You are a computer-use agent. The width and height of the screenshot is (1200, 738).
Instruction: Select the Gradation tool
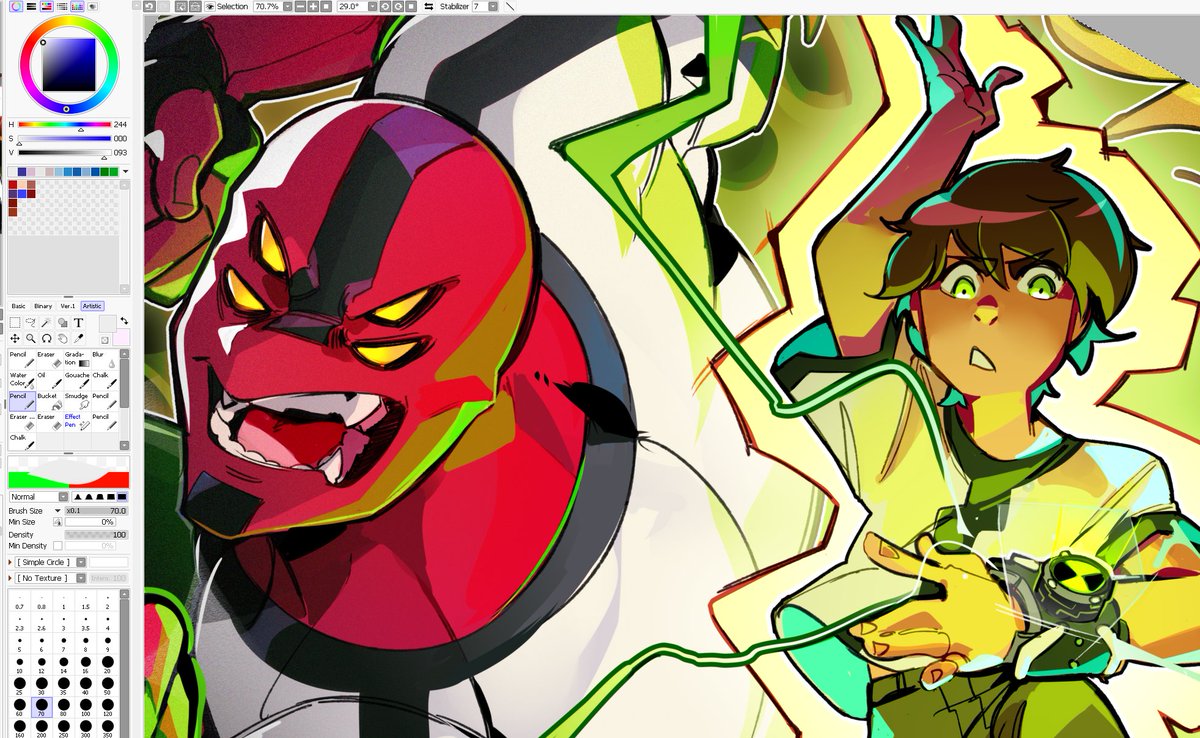coord(77,359)
